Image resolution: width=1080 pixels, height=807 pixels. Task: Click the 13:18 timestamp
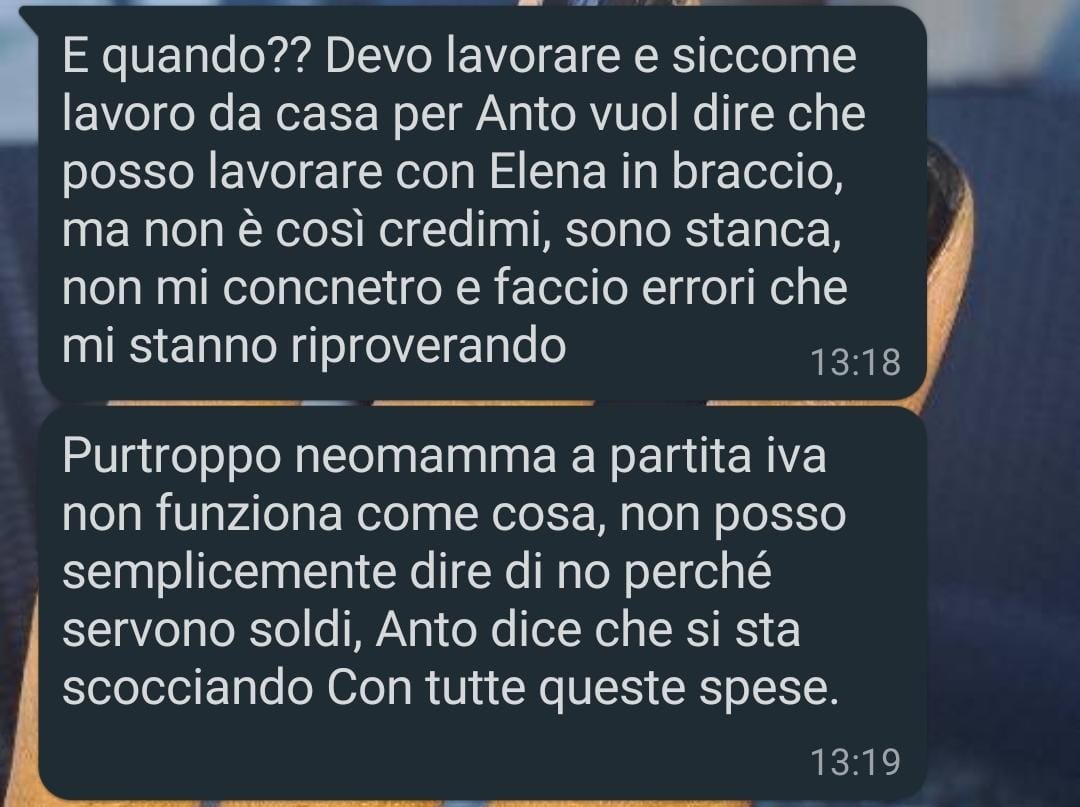[855, 362]
